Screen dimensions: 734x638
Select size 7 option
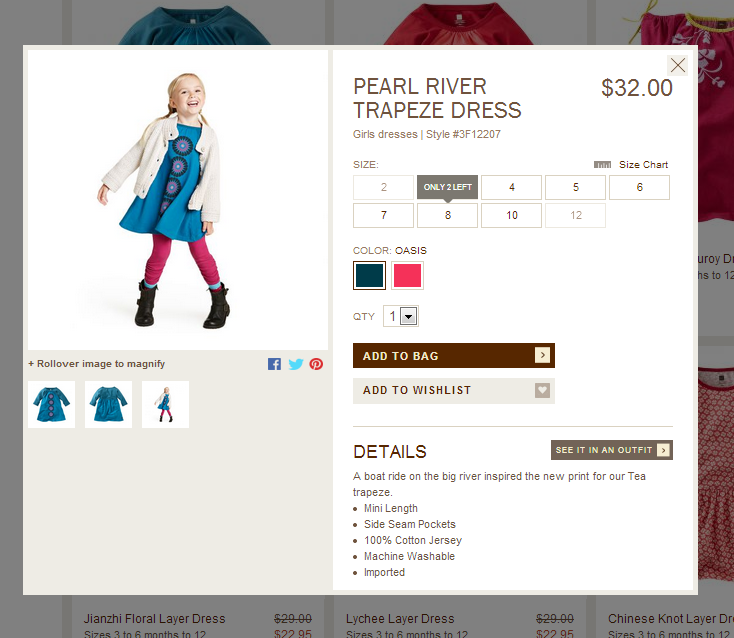(383, 215)
